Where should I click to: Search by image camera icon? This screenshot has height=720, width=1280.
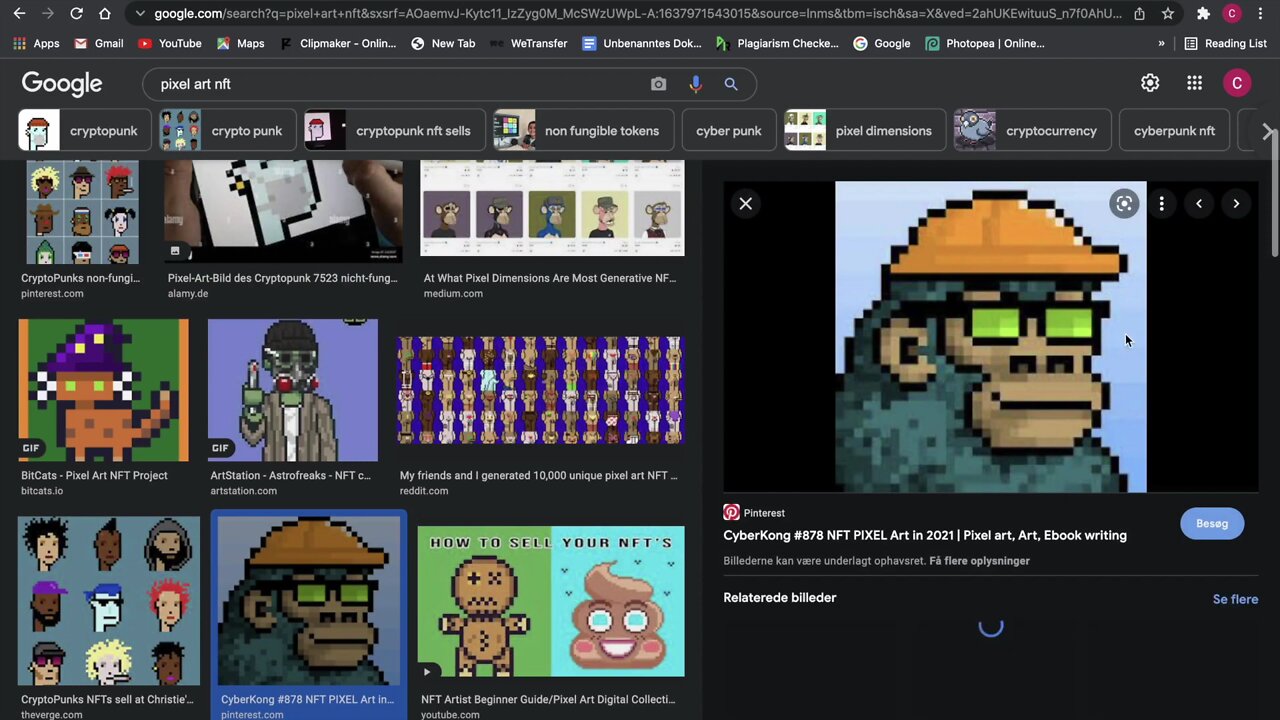pyautogui.click(x=658, y=84)
